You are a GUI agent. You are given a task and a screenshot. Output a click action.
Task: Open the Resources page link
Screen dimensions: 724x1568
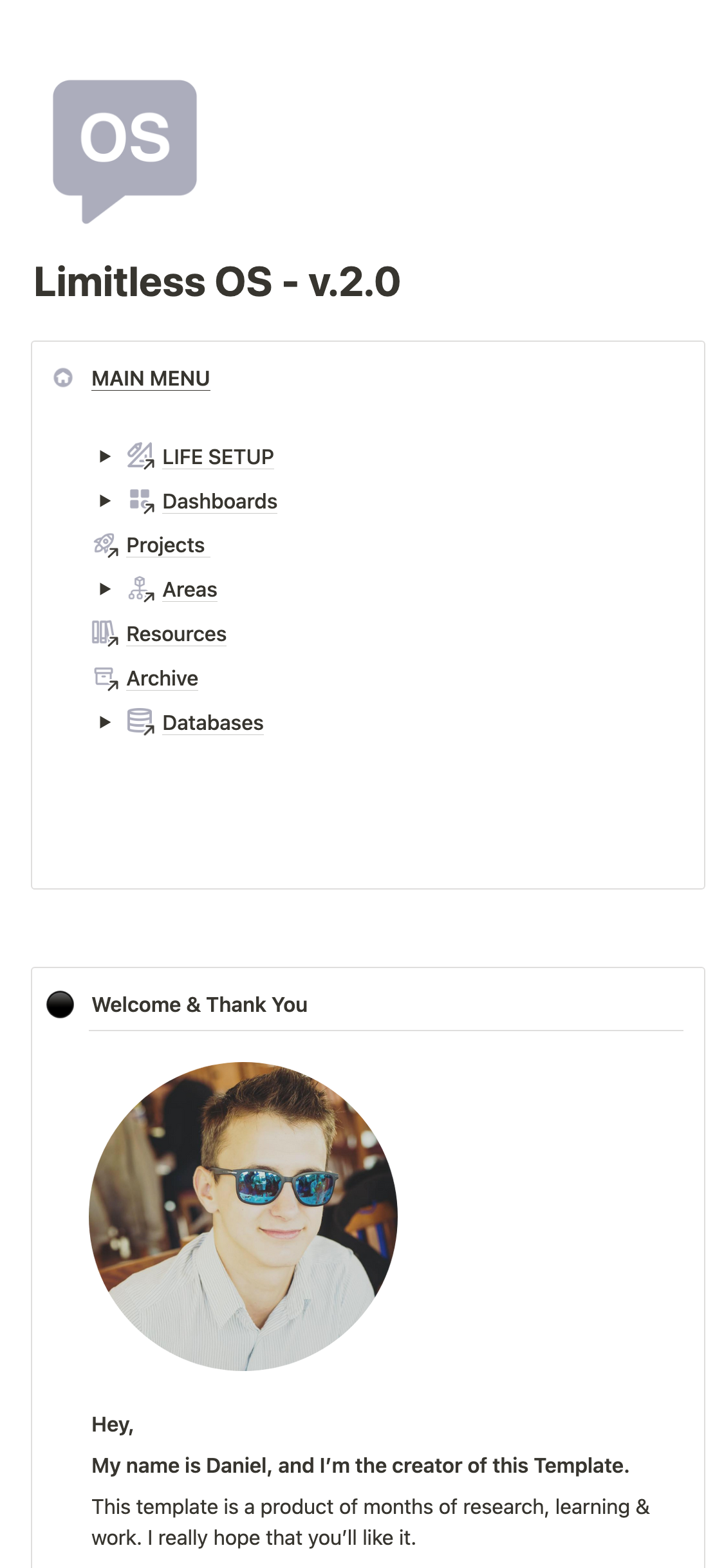coord(176,634)
